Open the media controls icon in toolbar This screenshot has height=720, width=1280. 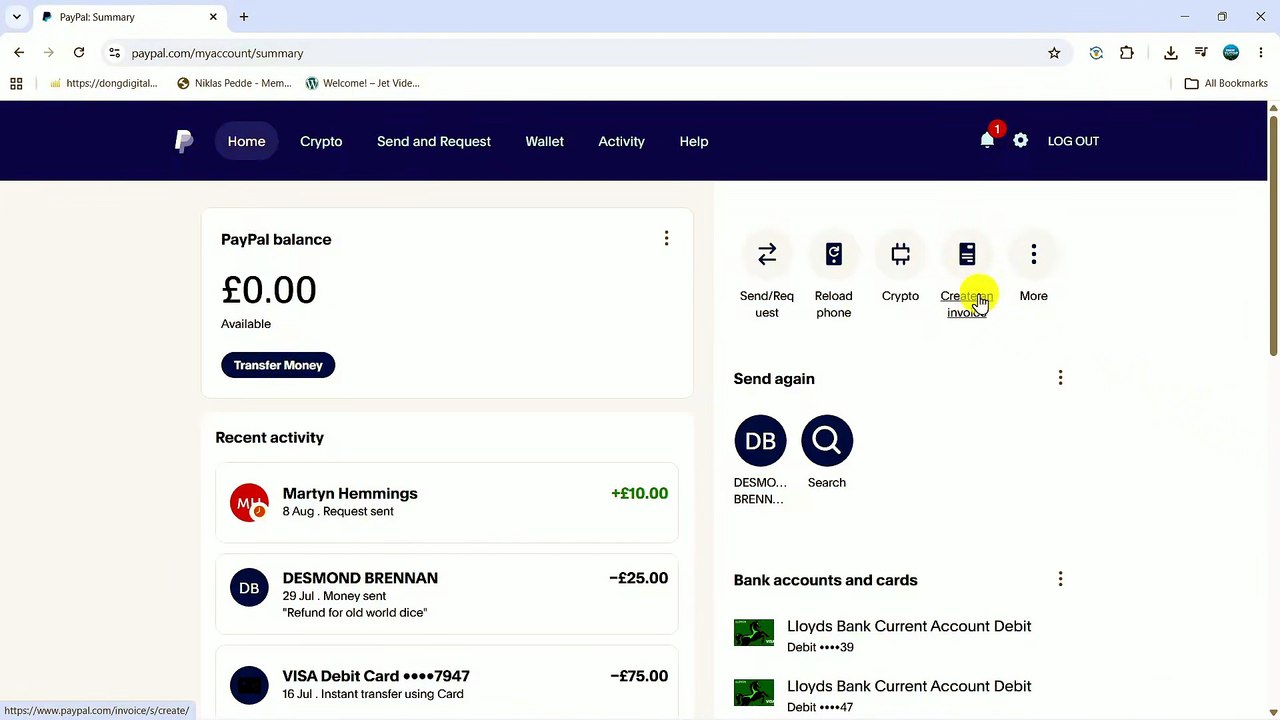tap(1201, 53)
